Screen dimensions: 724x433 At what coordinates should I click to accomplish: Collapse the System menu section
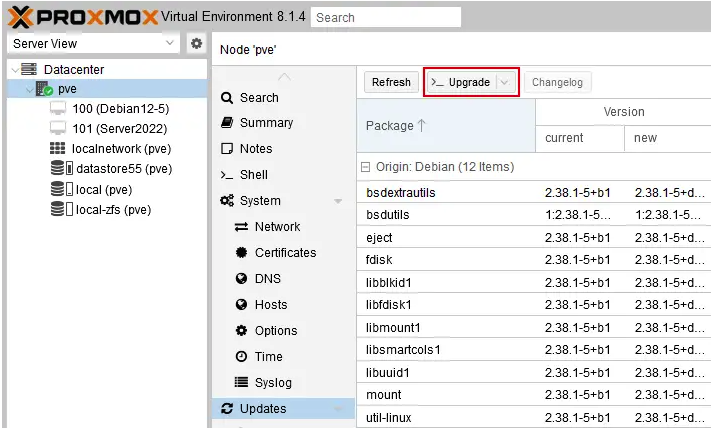pyautogui.click(x=338, y=202)
